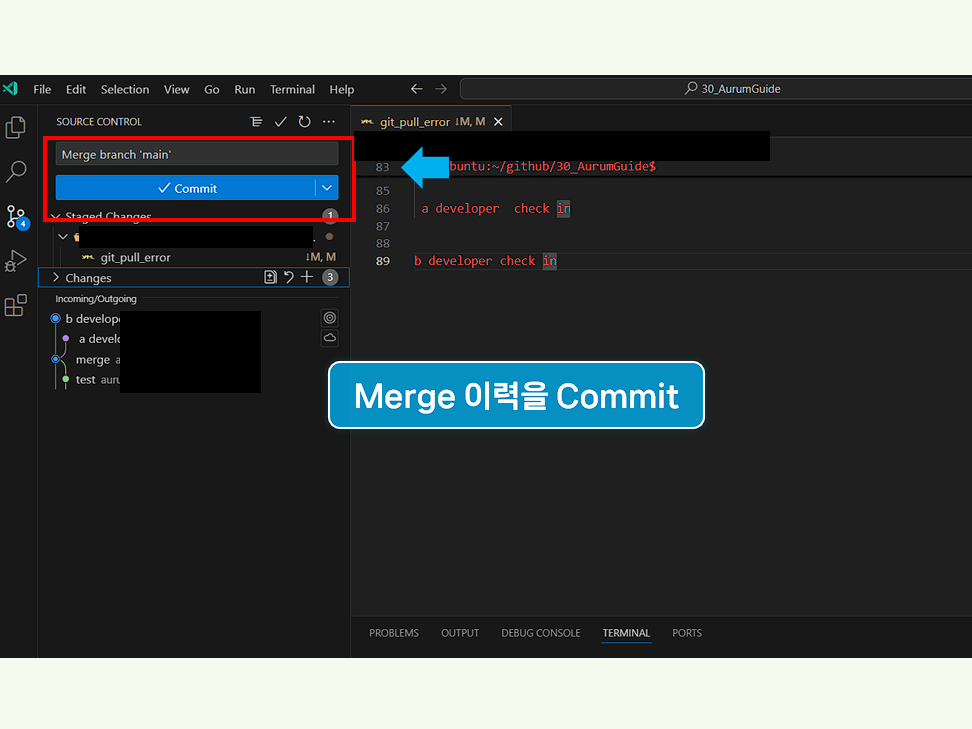Open the Explorer view in the activity bar
This screenshot has height=729, width=972.
(15, 127)
